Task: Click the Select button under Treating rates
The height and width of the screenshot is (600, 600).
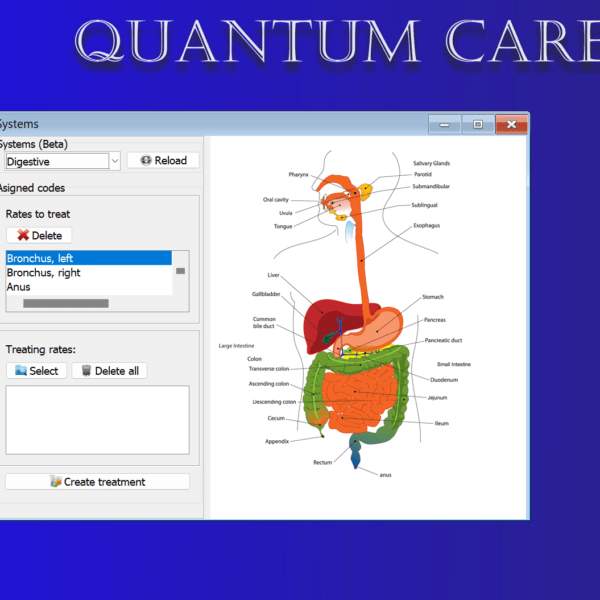Action: point(37,371)
